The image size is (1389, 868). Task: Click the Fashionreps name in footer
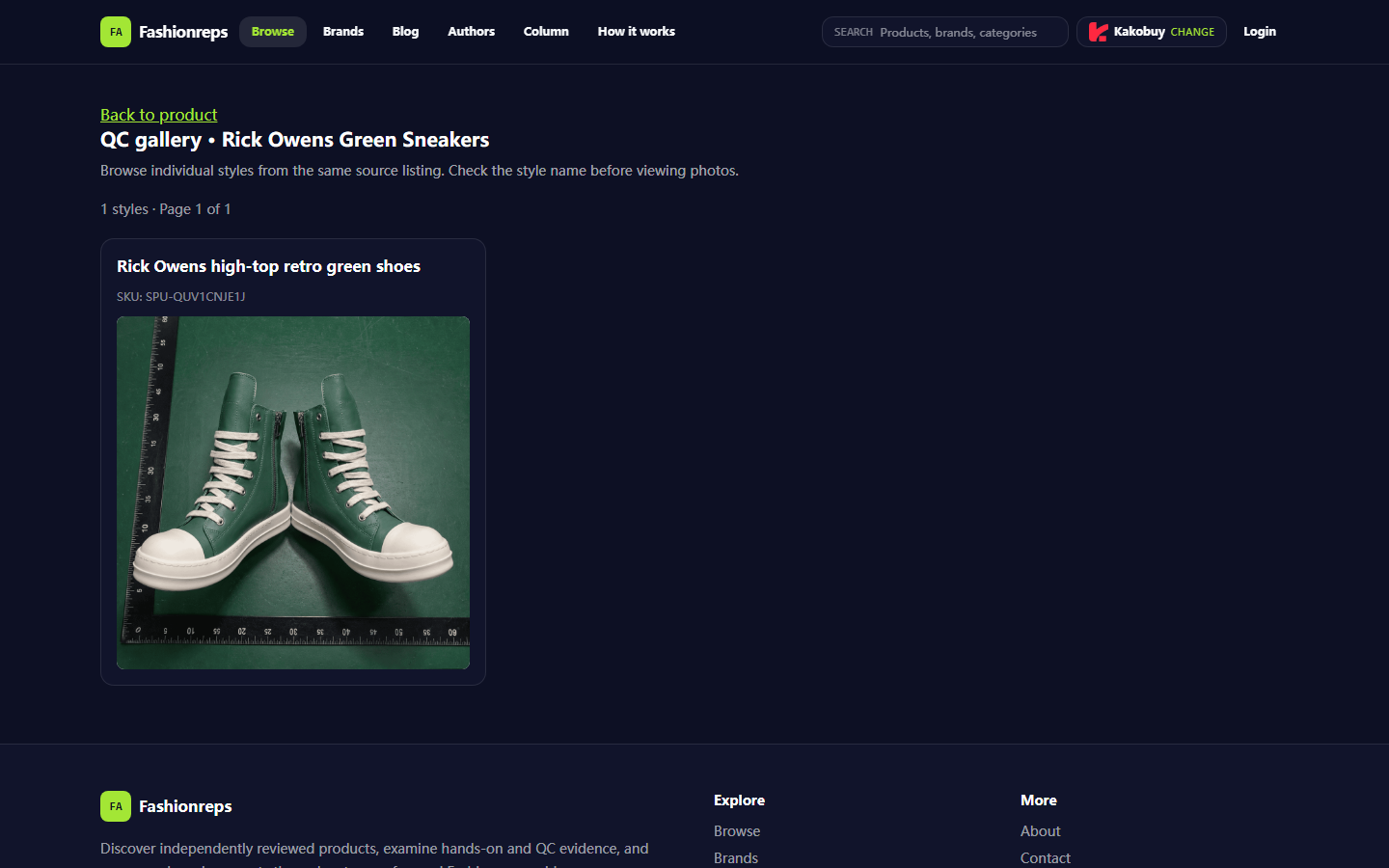tap(185, 806)
